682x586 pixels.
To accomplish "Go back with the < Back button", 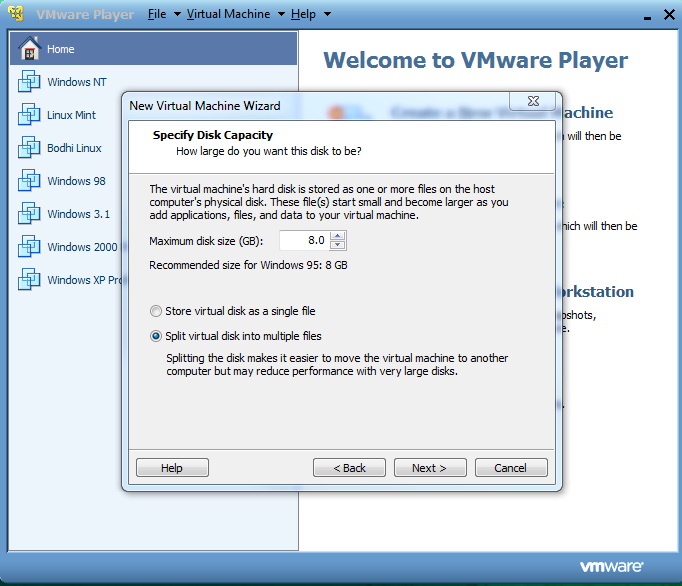I will 349,468.
